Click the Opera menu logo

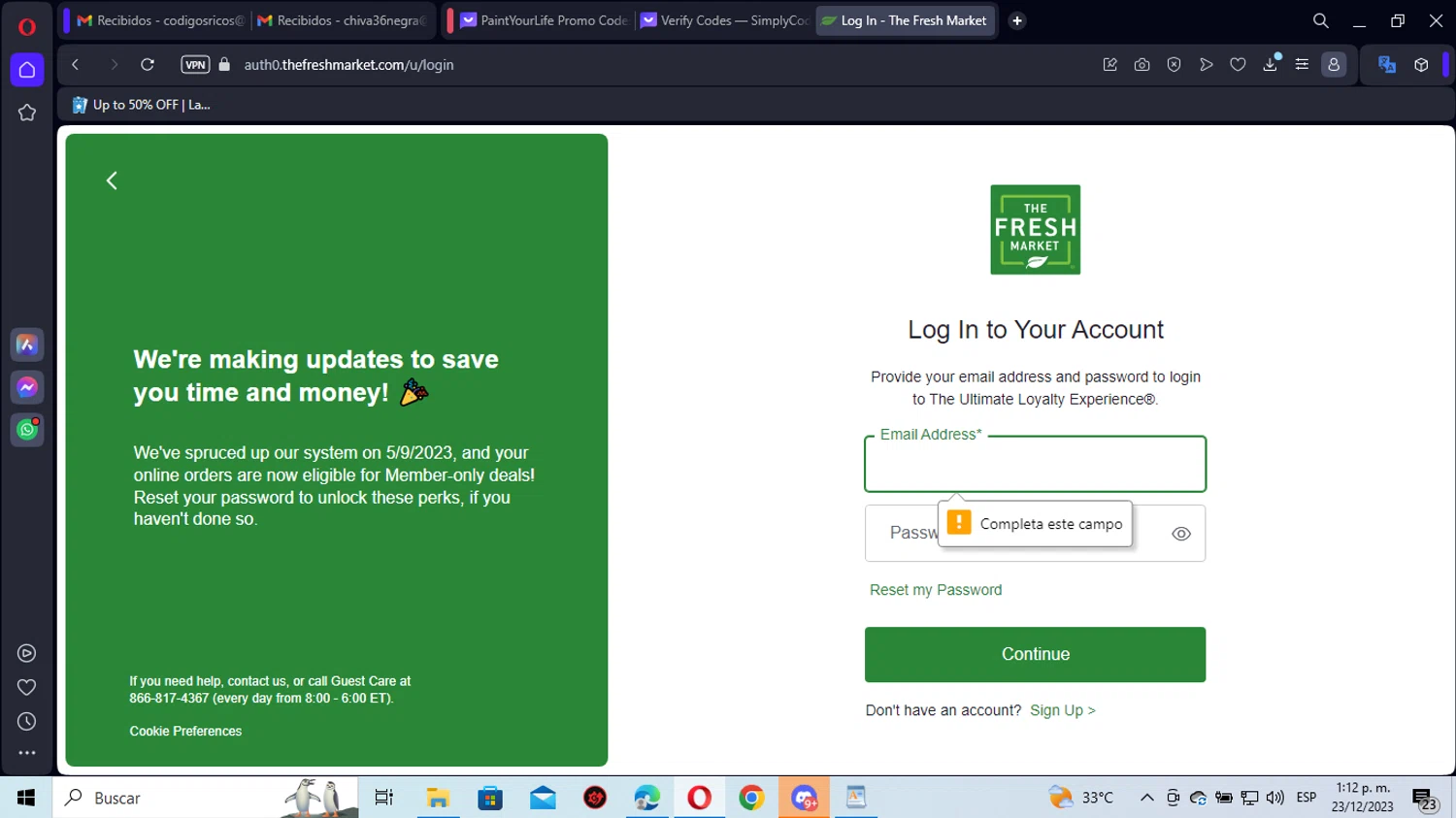pos(27,26)
